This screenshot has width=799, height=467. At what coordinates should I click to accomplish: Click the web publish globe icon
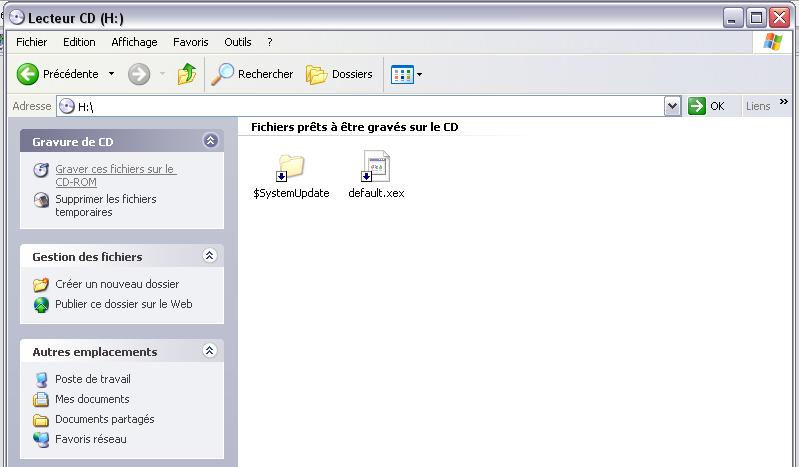click(x=41, y=305)
